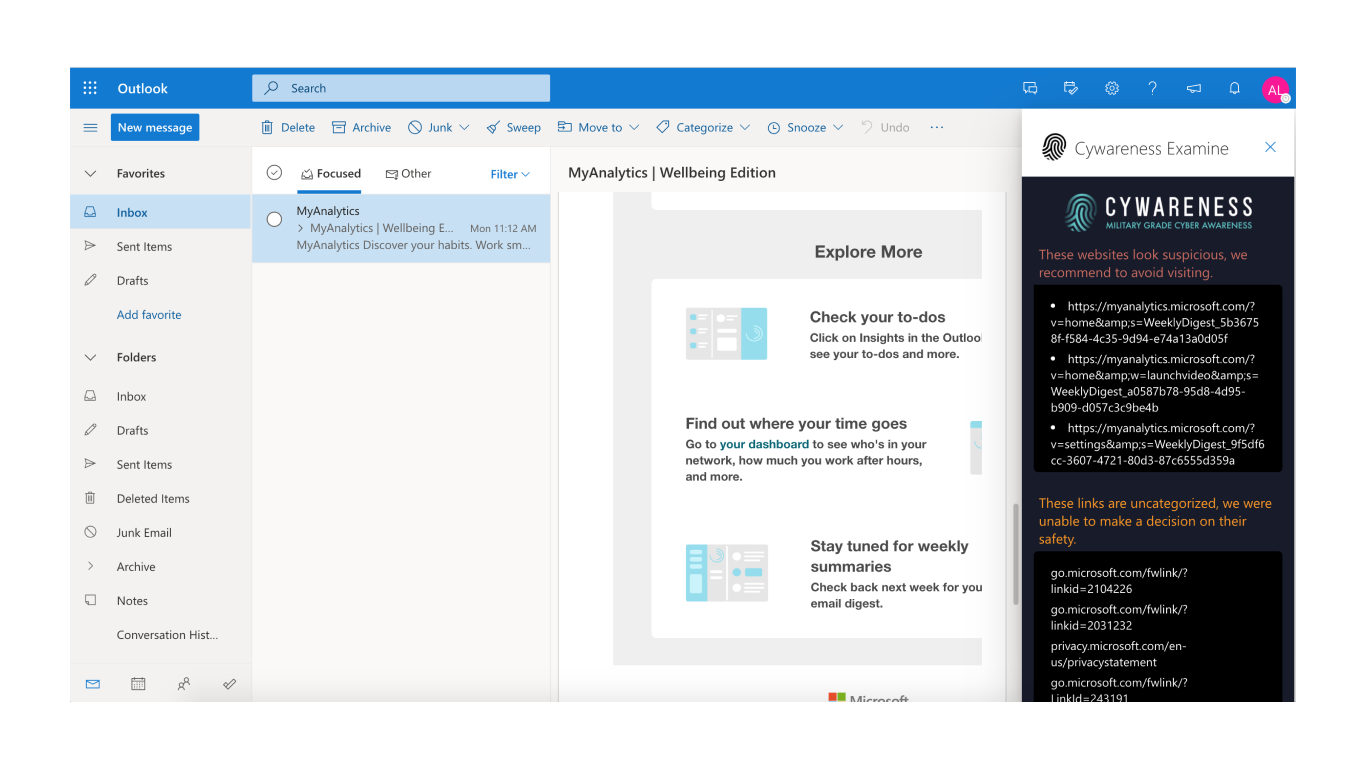The height and width of the screenshot is (768, 1366).
Task: Open the Move to menu
Action: (599, 128)
